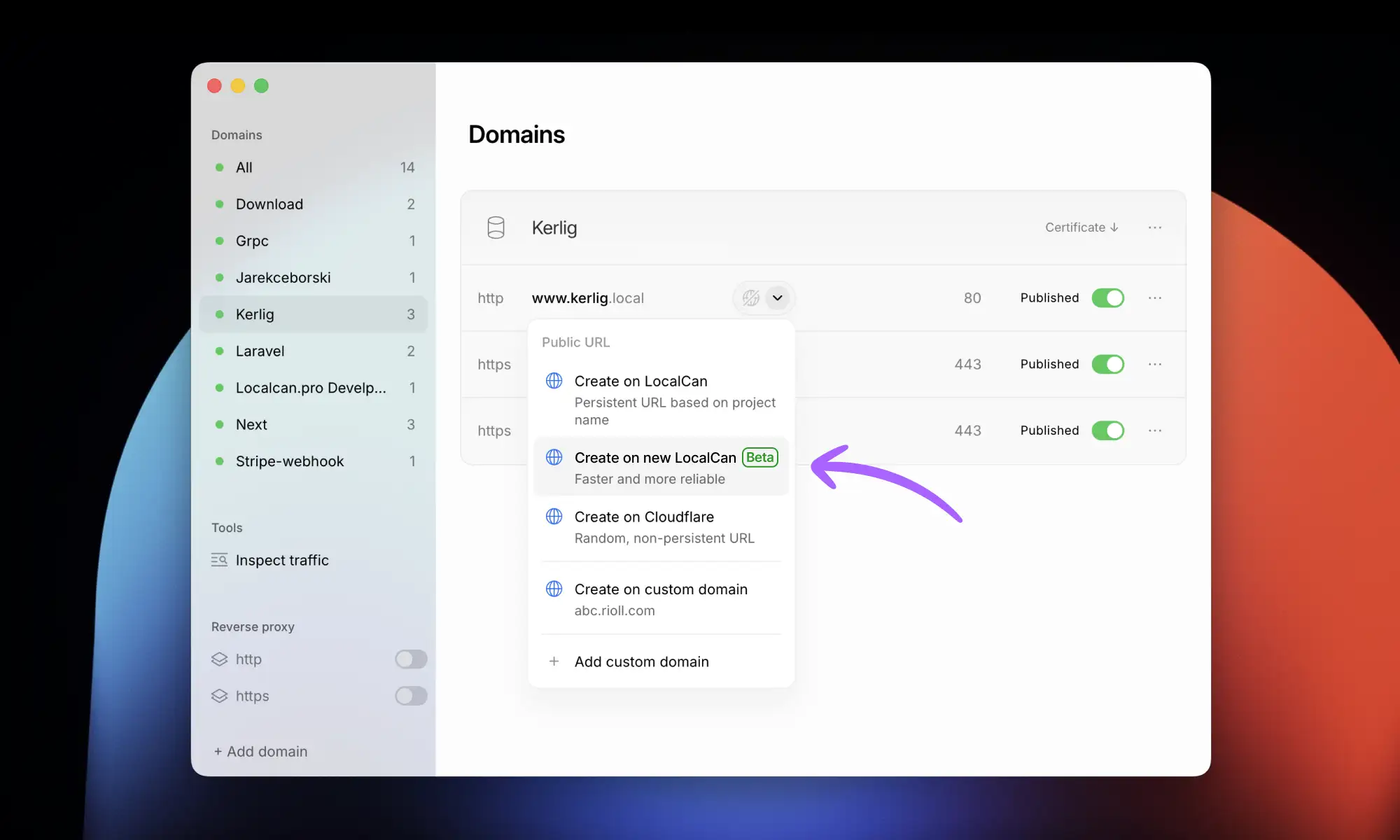Click port number 80
Viewport: 1400px width, 840px height.
(x=972, y=298)
